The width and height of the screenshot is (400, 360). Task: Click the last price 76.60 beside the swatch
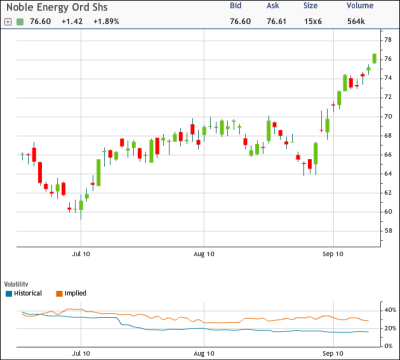(x=40, y=22)
